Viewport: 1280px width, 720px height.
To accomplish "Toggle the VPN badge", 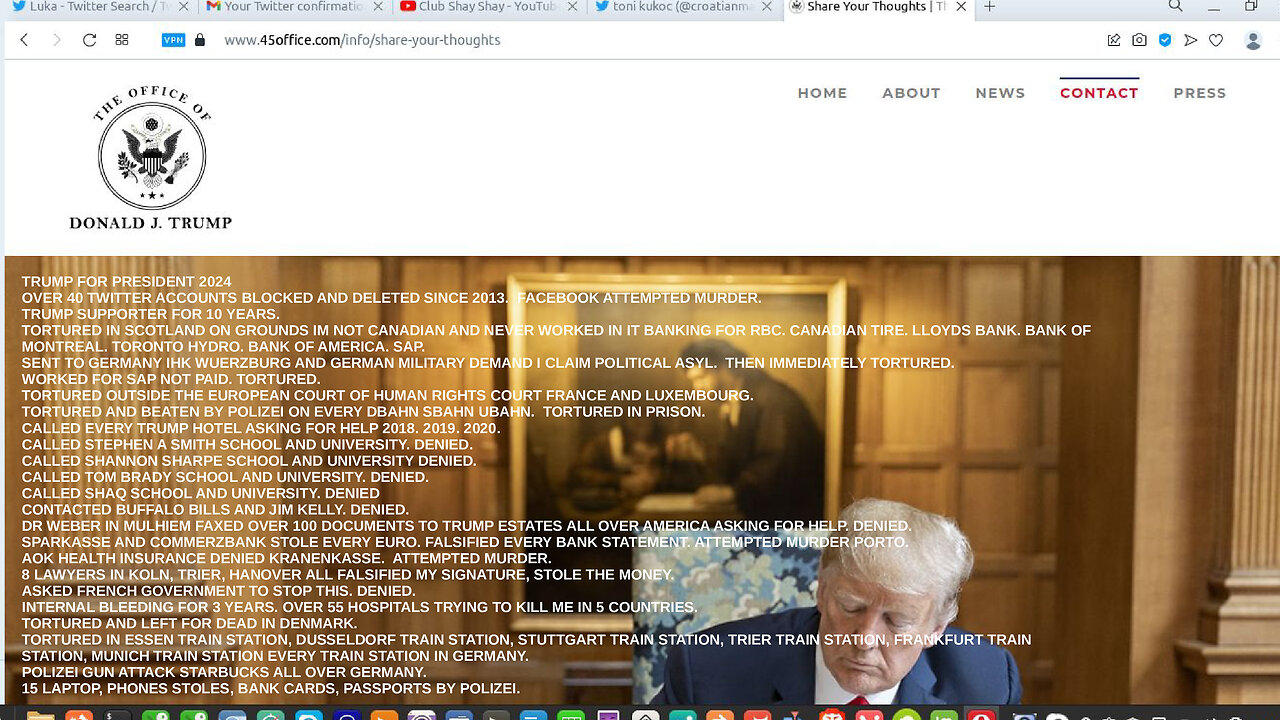I will 173,40.
